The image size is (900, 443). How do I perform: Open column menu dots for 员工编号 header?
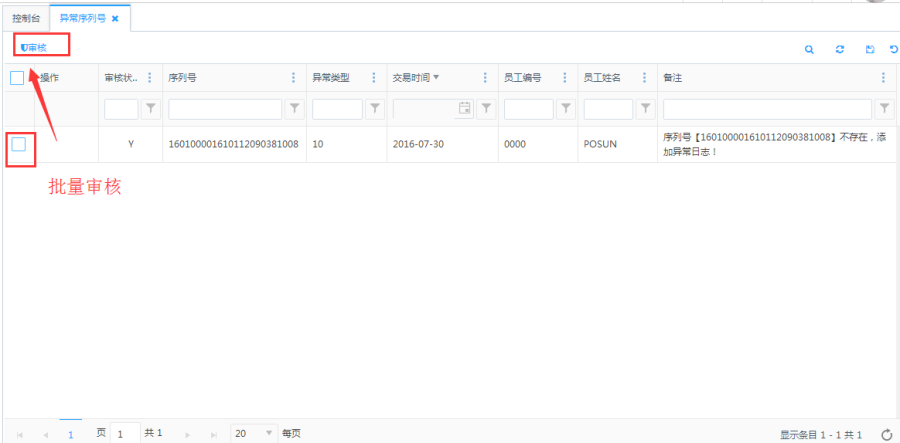(x=566, y=78)
